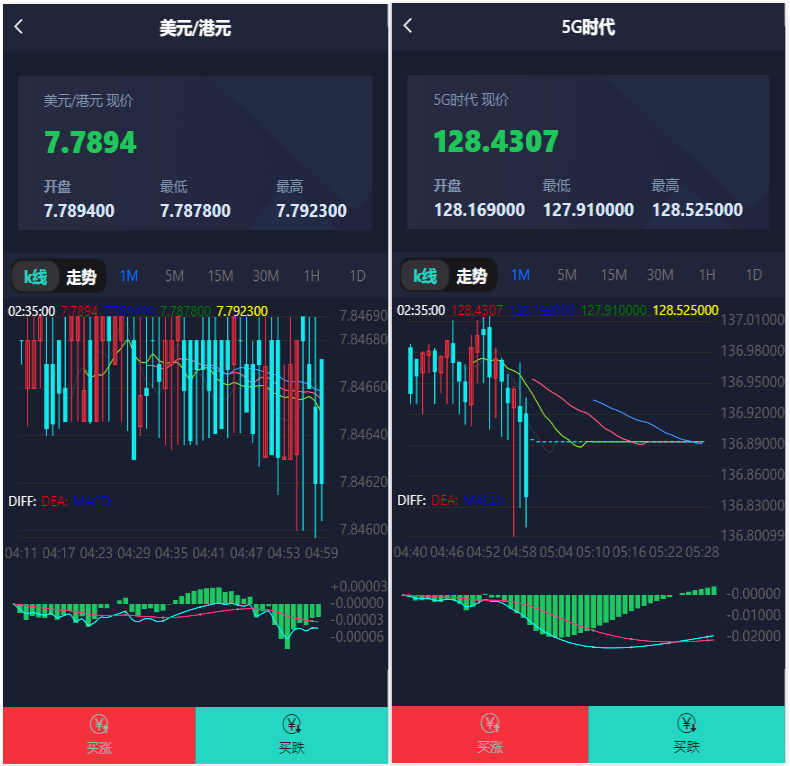Switch 5G时代 chart to 走势 mode
790x766 pixels.
pyautogui.click(x=472, y=276)
